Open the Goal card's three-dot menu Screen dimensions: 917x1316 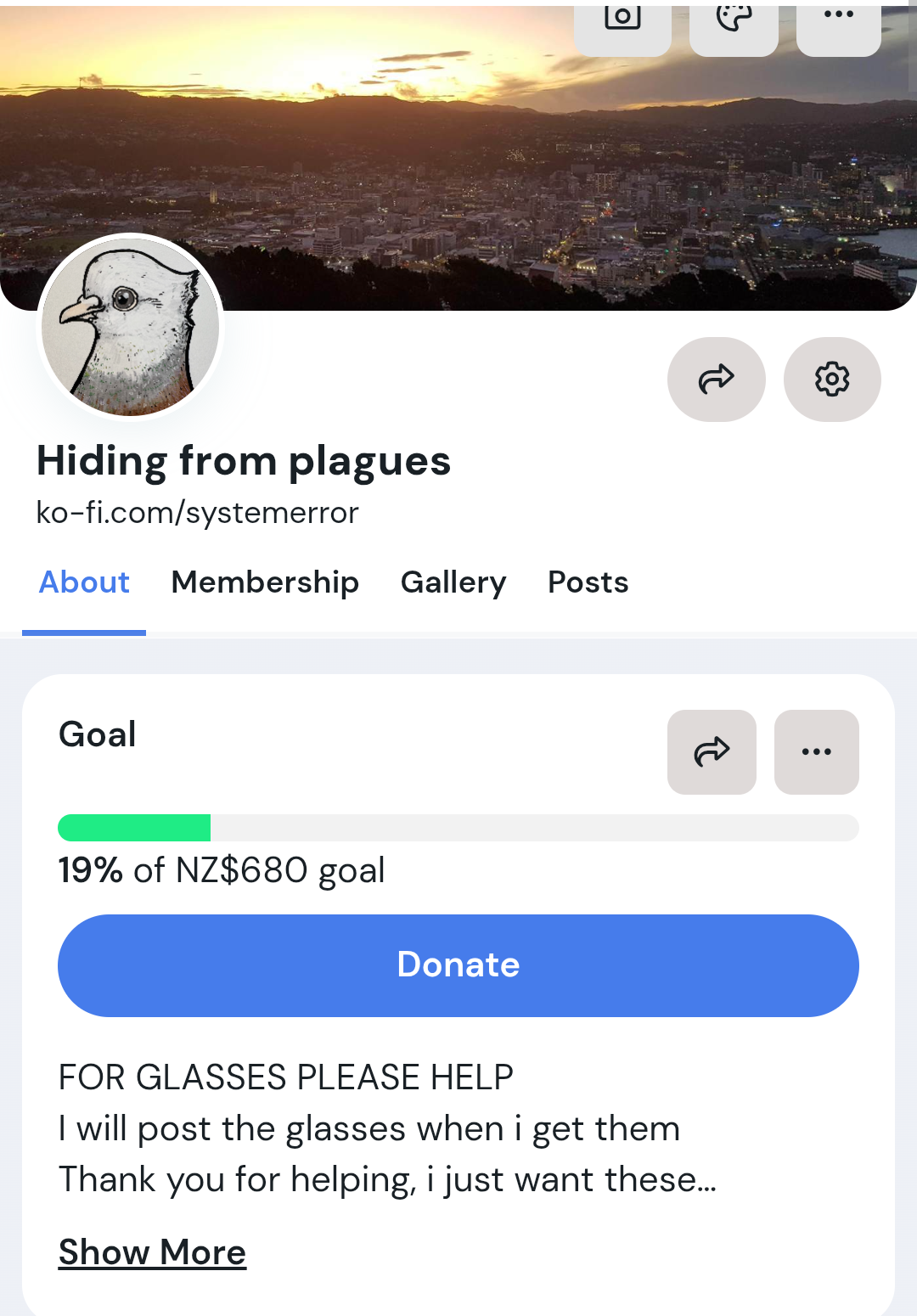(816, 751)
